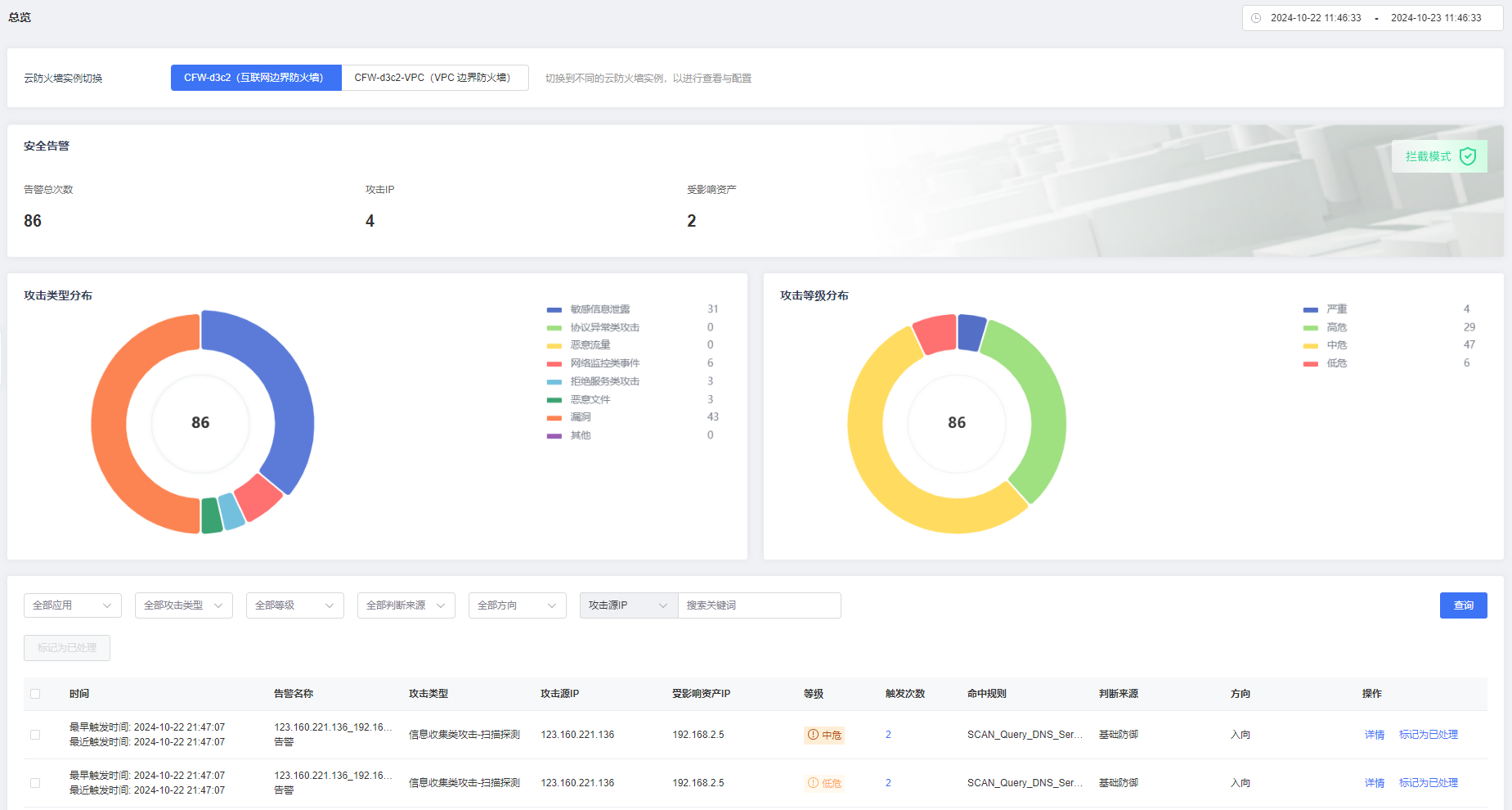Viewport: 1512px width, 810px height.
Task: Toggle 严重 legend swatch in level chart
Action: [1311, 310]
